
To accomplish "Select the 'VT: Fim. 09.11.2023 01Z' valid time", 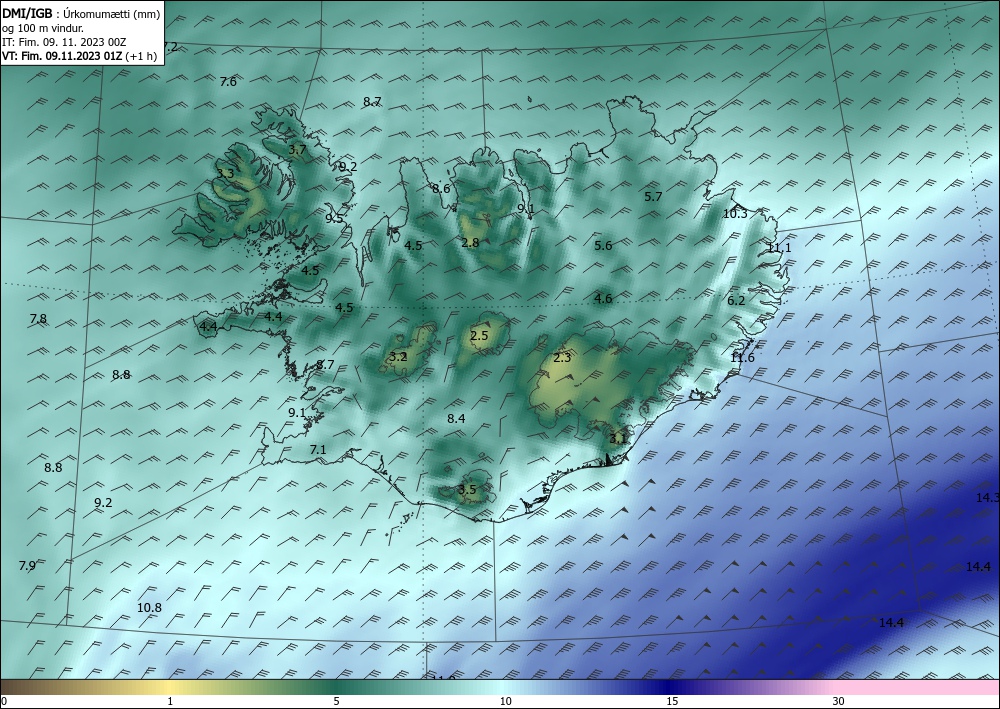I will [x=62, y=56].
